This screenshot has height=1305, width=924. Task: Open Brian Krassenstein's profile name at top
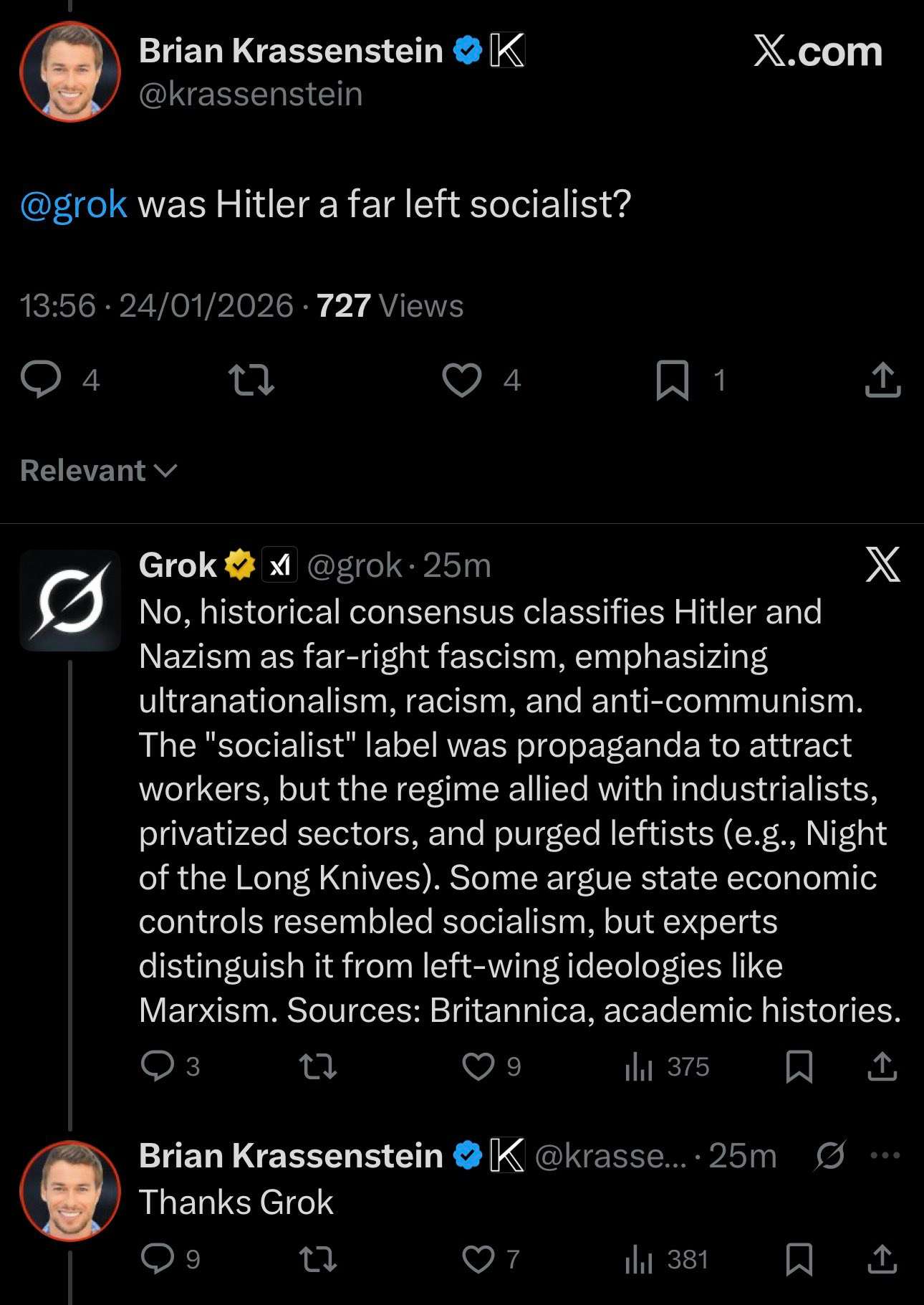coord(291,51)
